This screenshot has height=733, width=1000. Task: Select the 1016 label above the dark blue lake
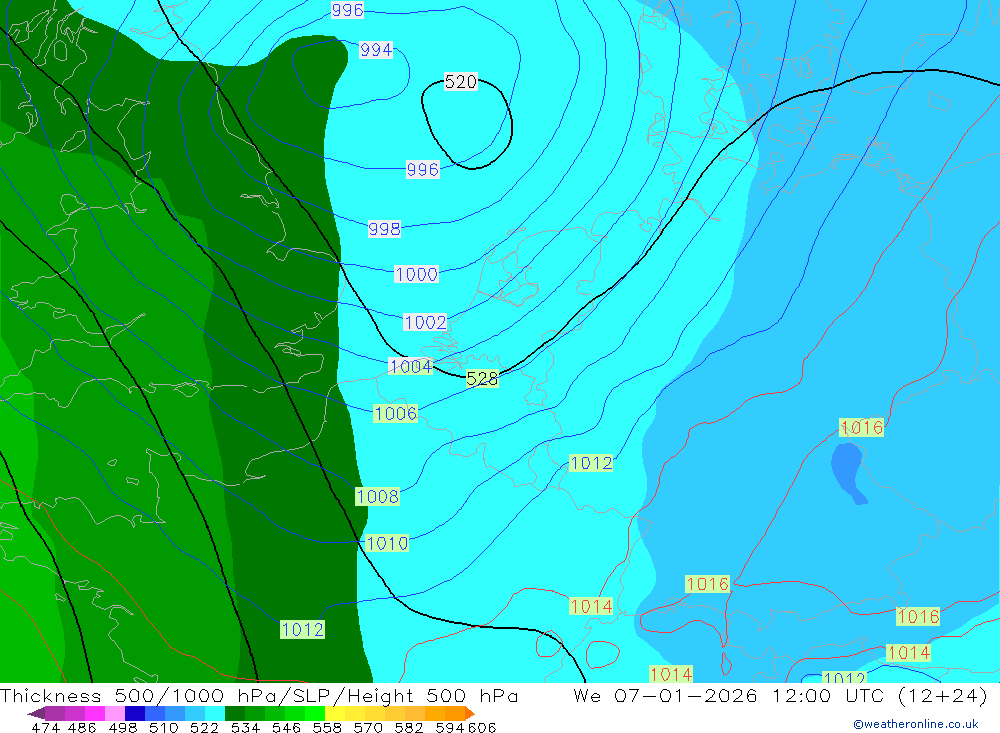862,427
